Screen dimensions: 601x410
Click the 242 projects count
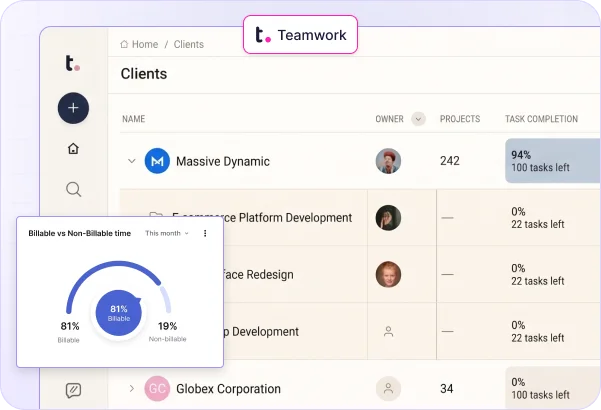tap(450, 161)
